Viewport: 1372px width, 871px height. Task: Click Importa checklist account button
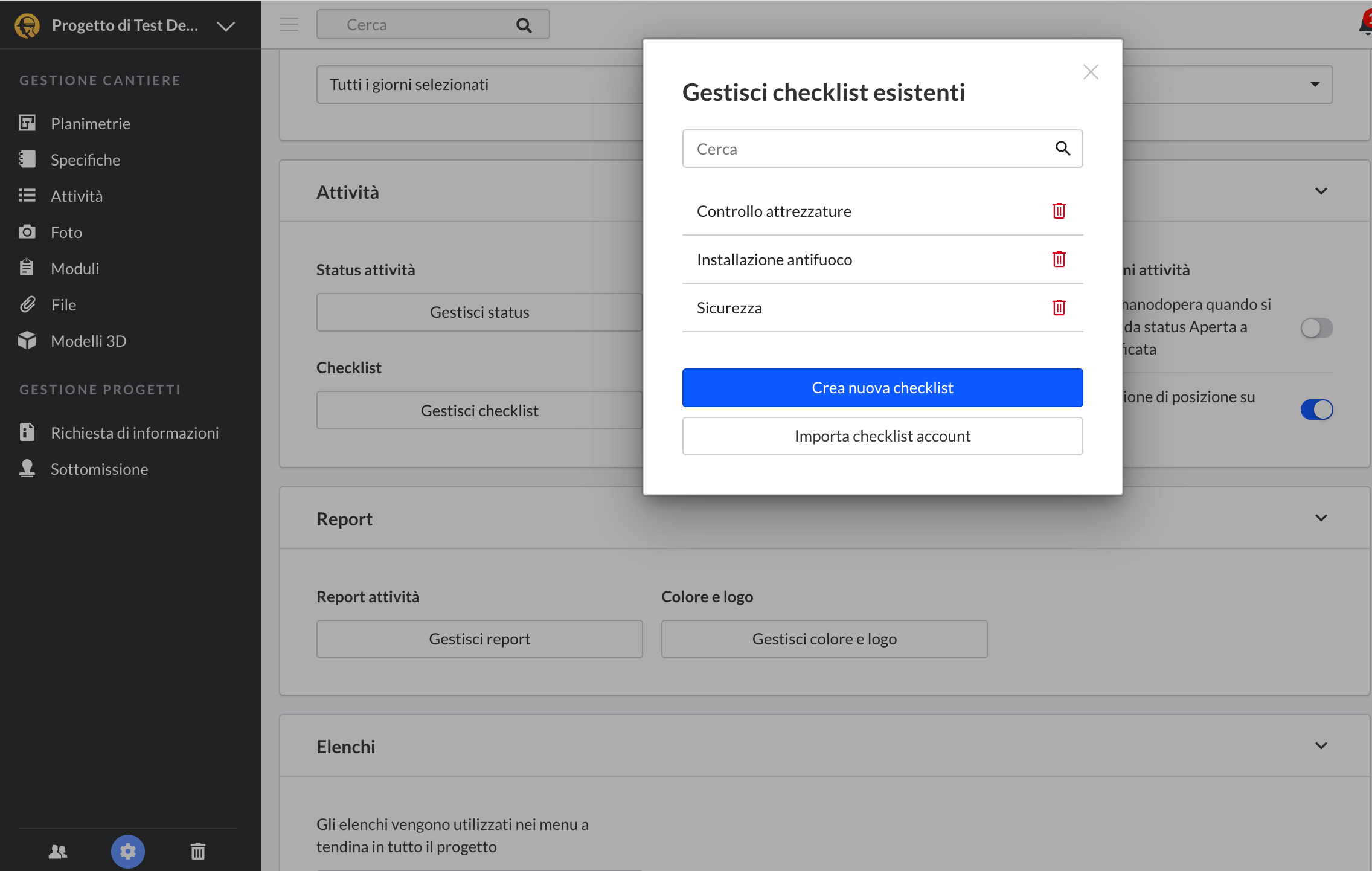tap(882, 436)
